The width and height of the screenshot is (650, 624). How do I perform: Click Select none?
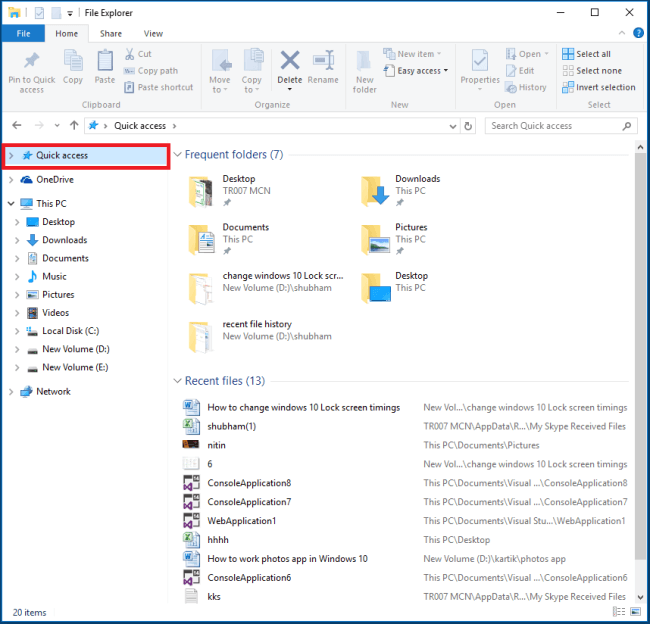[x=592, y=71]
